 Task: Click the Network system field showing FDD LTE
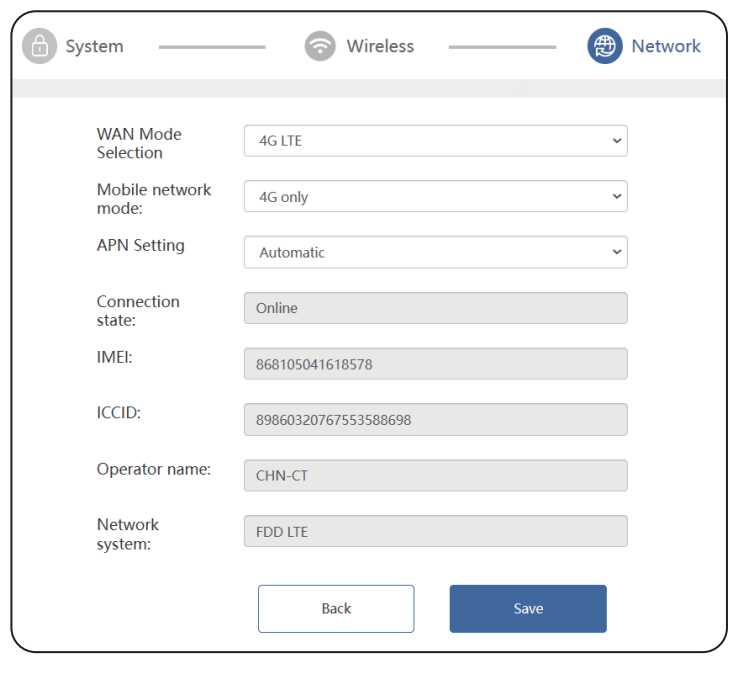tap(435, 531)
